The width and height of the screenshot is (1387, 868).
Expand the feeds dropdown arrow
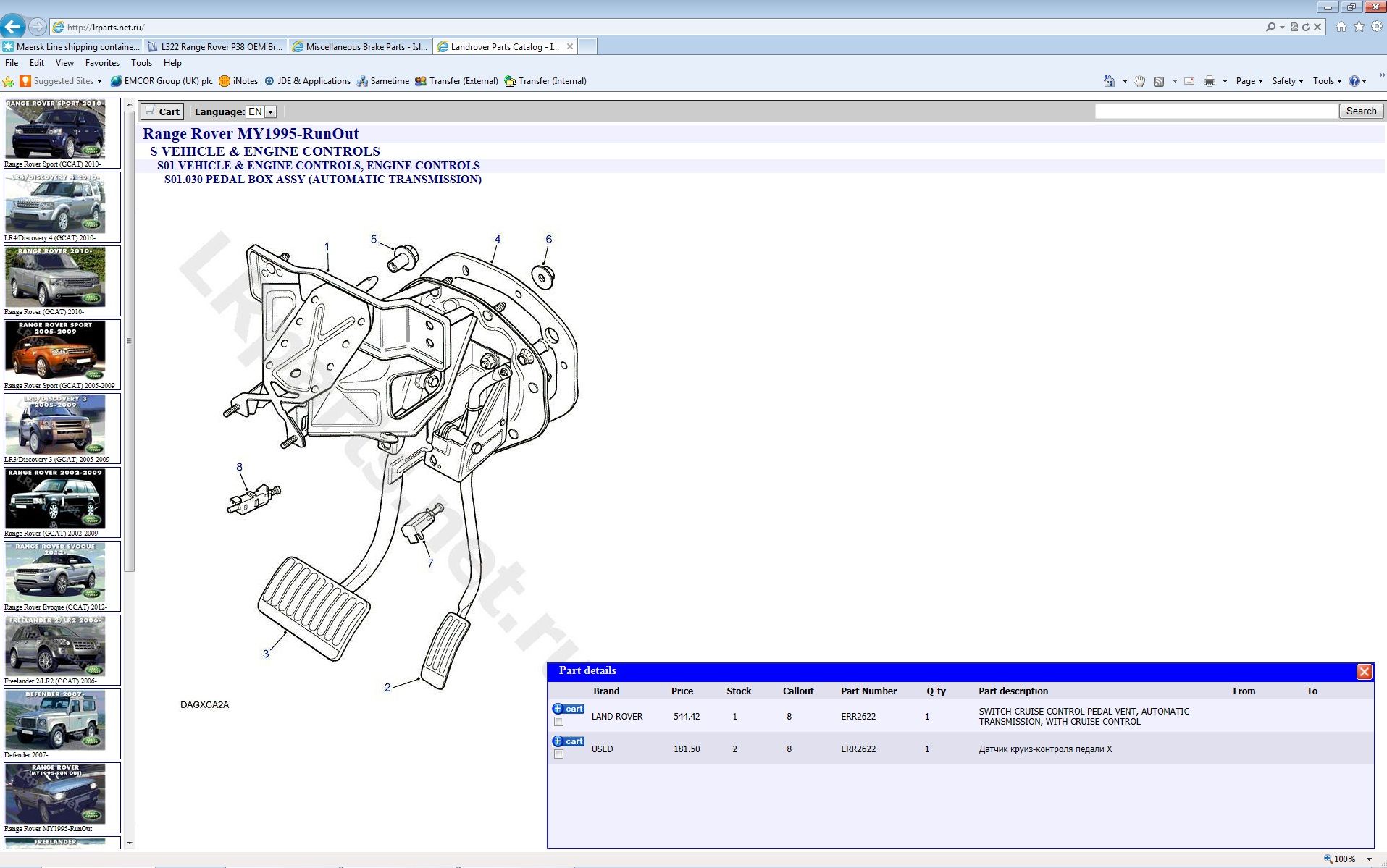pos(1175,81)
